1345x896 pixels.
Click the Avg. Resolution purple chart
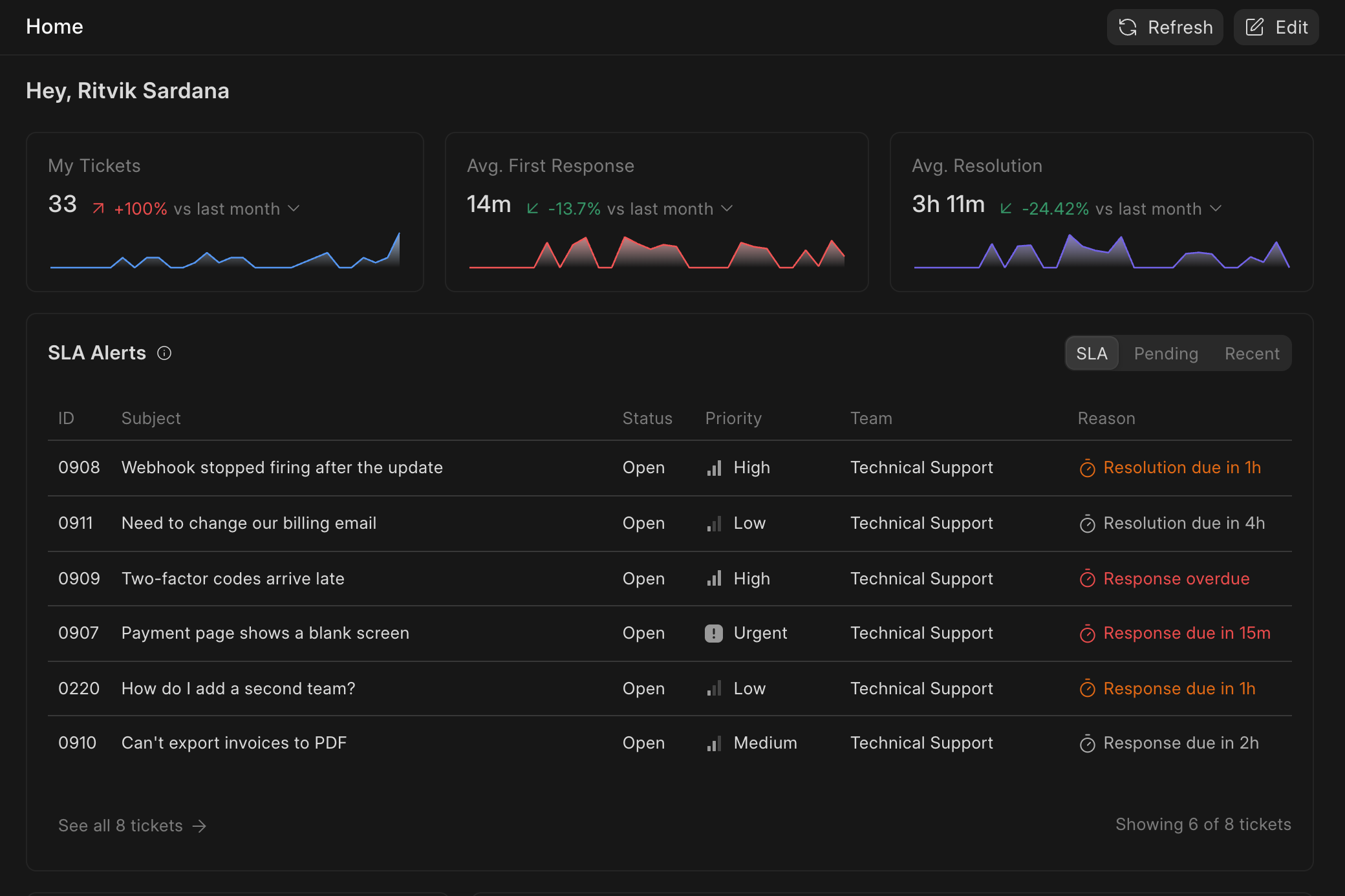pyautogui.click(x=1102, y=251)
